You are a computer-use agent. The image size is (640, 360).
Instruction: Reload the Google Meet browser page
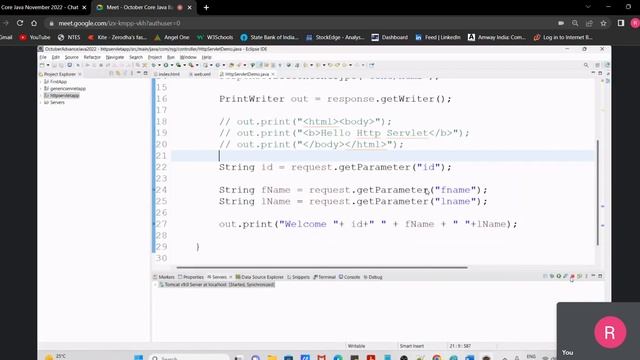coord(20,23)
